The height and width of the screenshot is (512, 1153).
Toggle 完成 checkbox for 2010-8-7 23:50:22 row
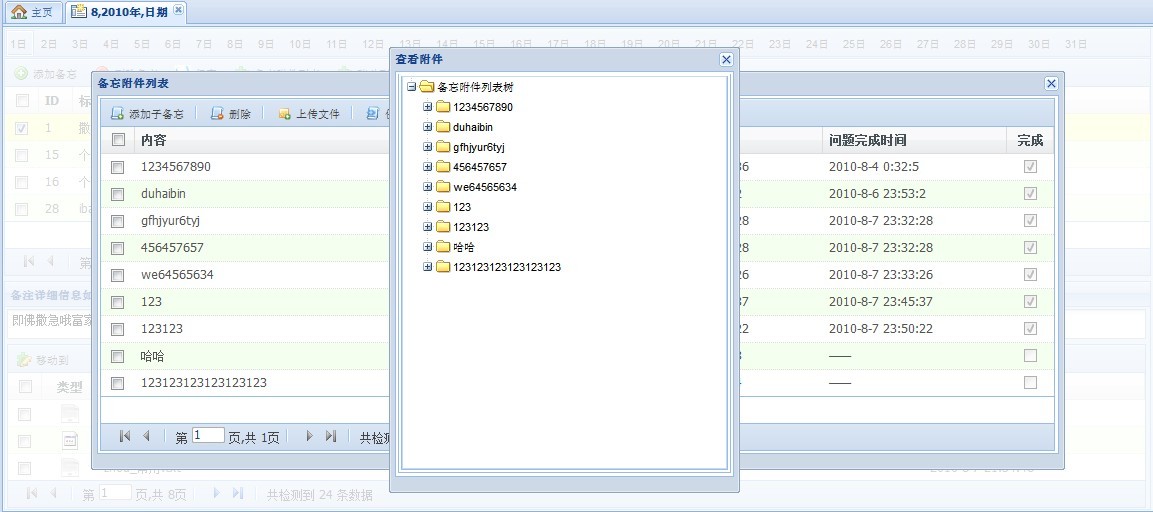1030,329
